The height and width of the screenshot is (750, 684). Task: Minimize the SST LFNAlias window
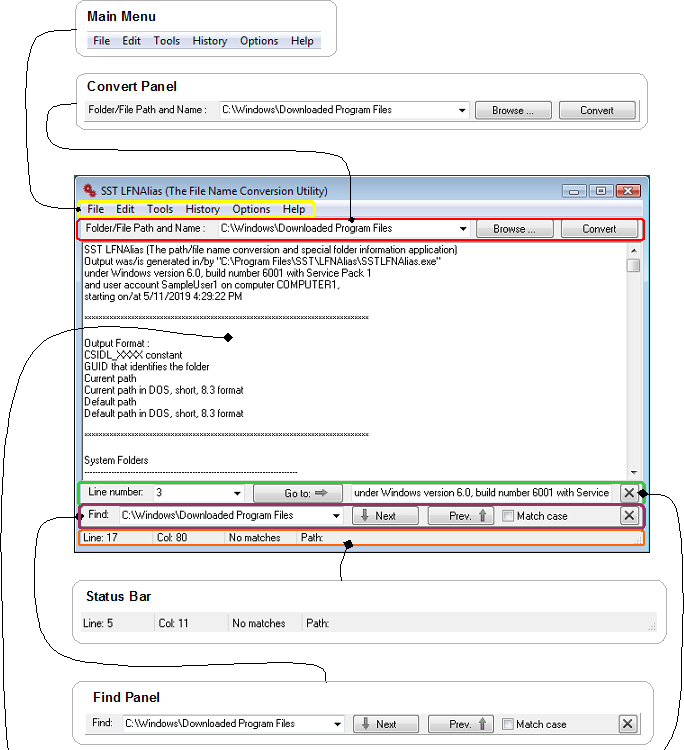[574, 191]
